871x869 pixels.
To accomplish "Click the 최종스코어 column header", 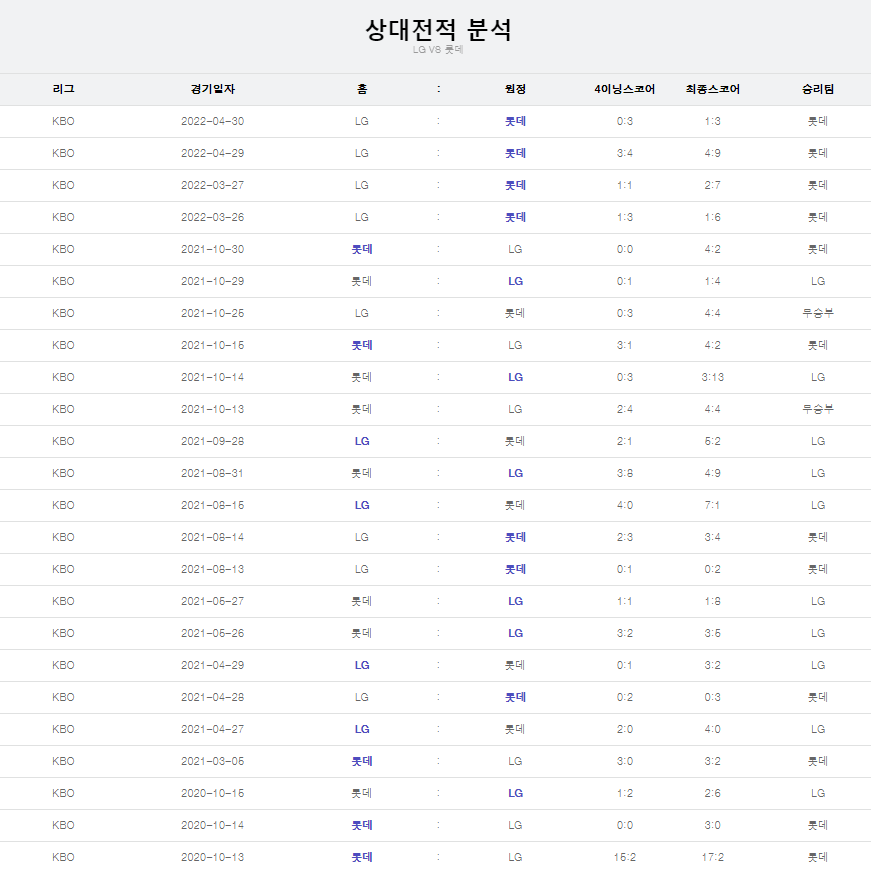I will 712,89.
